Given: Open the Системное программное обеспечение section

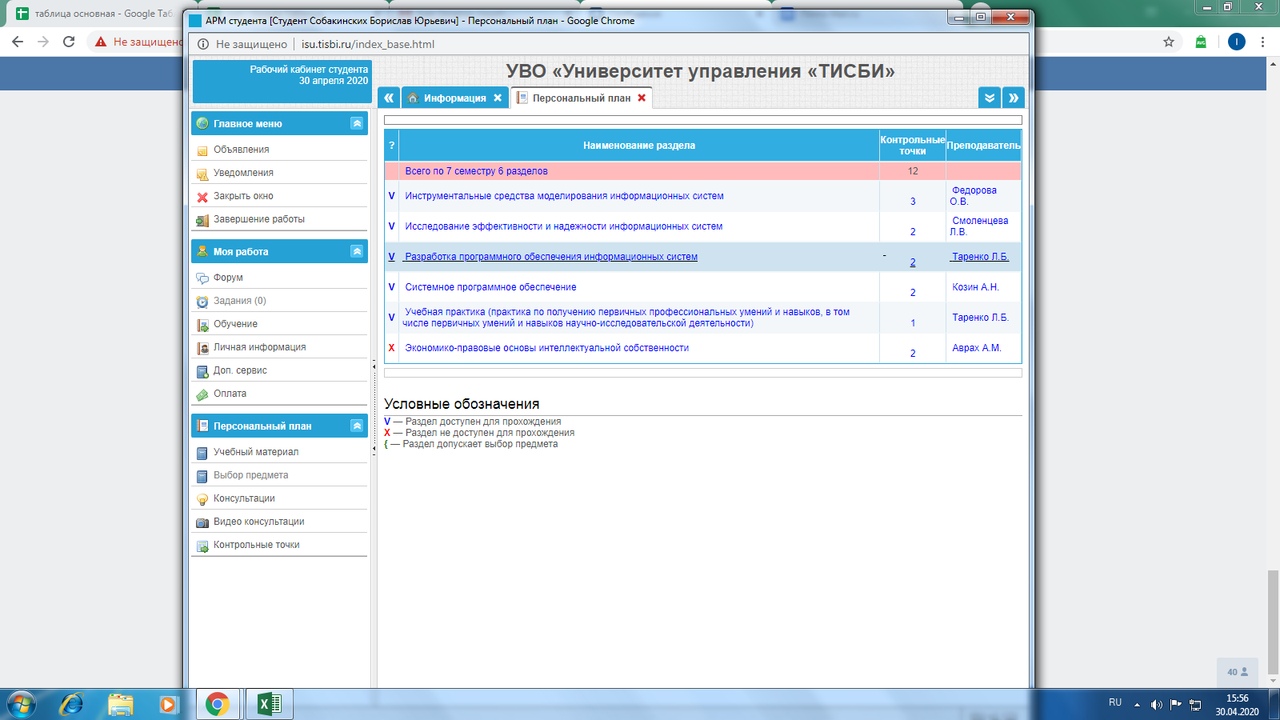Looking at the screenshot, I should coord(490,287).
